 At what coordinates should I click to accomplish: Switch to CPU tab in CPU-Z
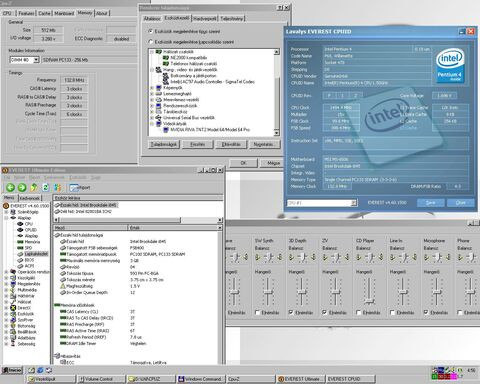click(x=7, y=13)
